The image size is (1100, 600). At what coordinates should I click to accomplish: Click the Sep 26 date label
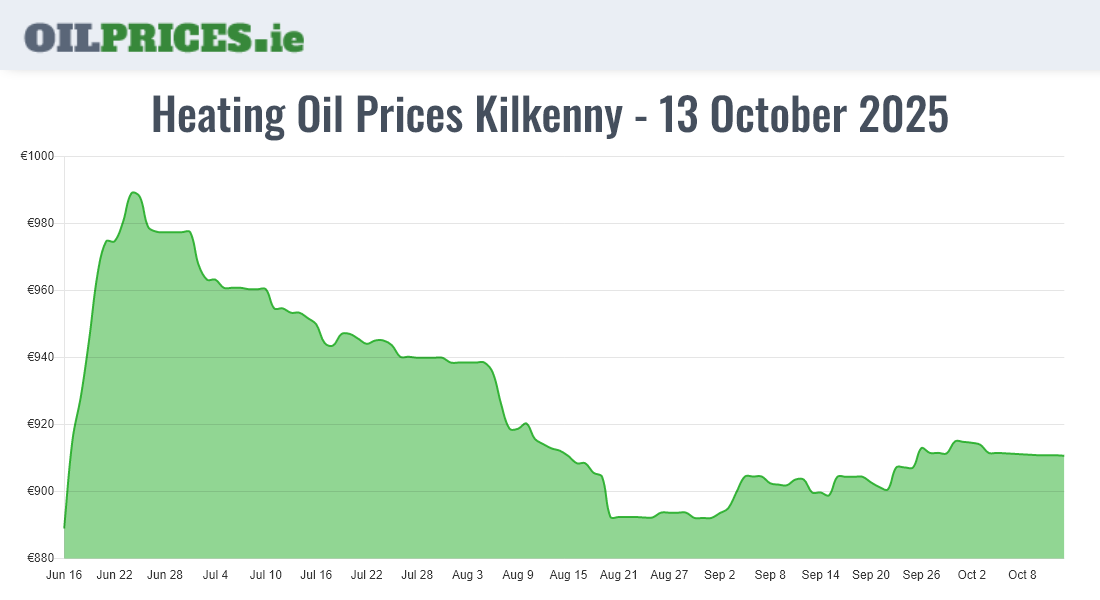[921, 575]
